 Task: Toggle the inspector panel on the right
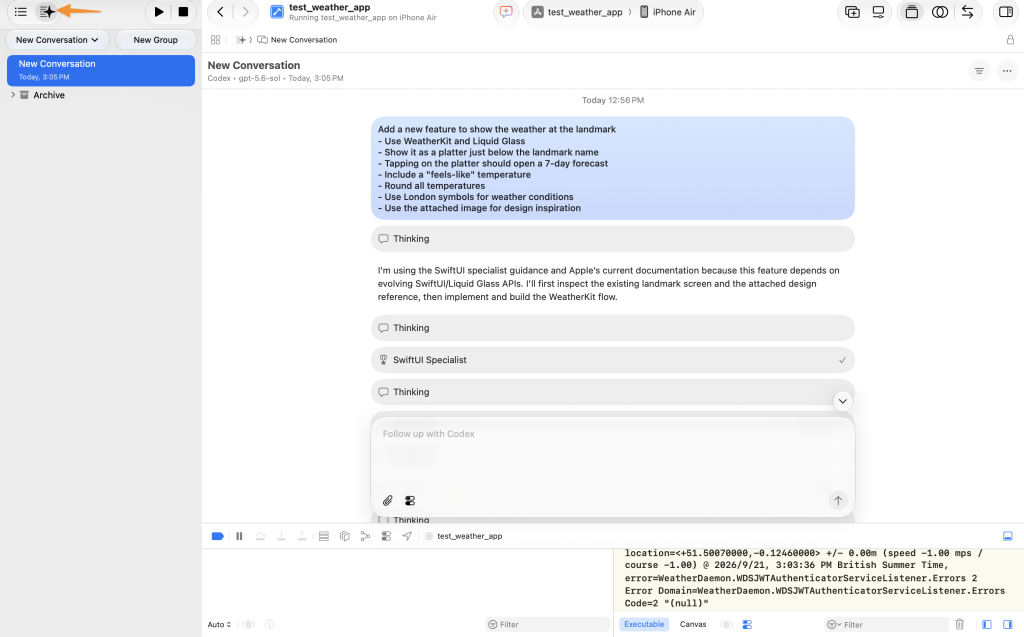[x=1006, y=12]
